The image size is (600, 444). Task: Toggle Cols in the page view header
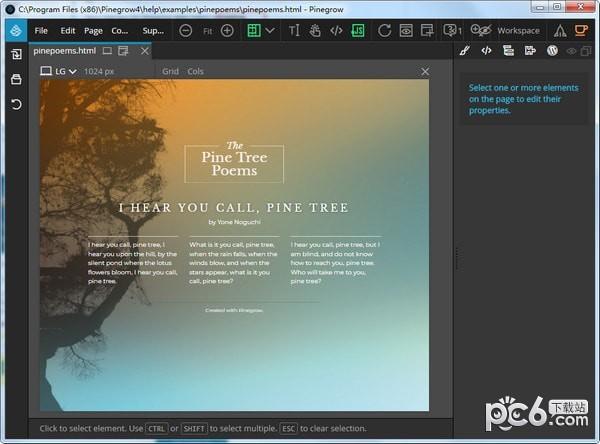(195, 72)
